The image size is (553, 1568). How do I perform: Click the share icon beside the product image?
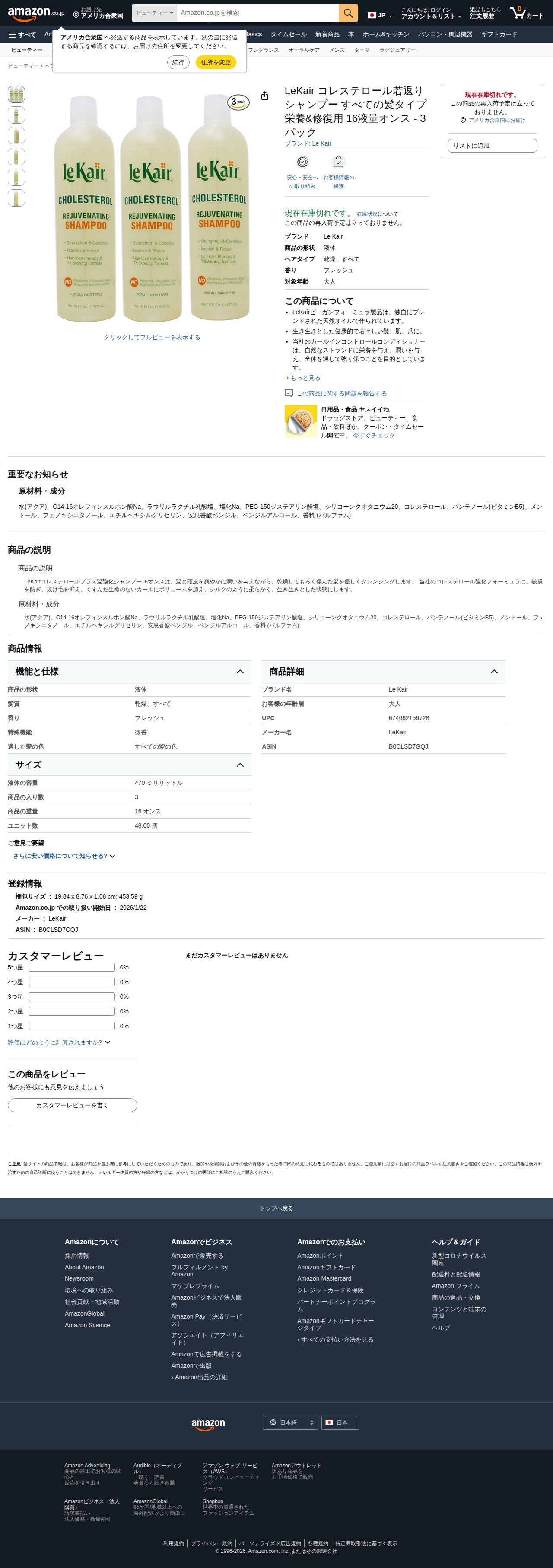265,96
